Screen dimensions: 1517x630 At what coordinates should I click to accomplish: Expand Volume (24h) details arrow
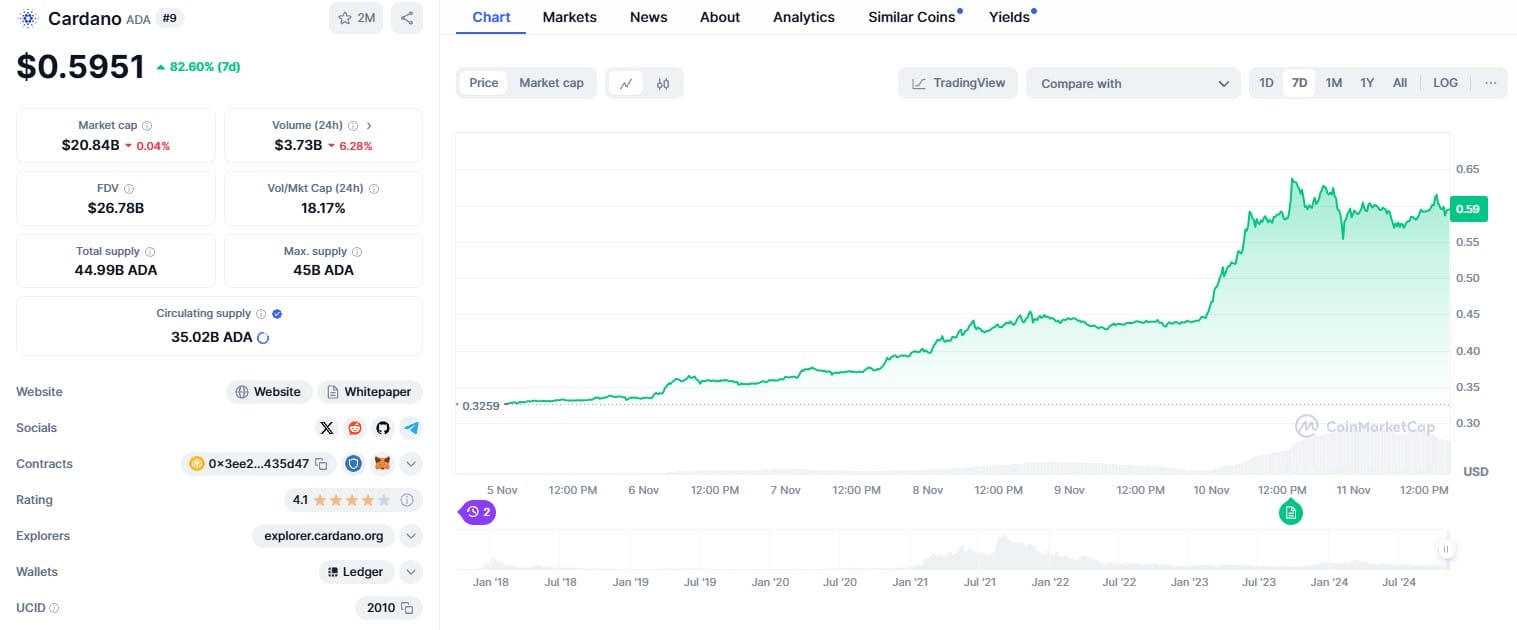[369, 126]
